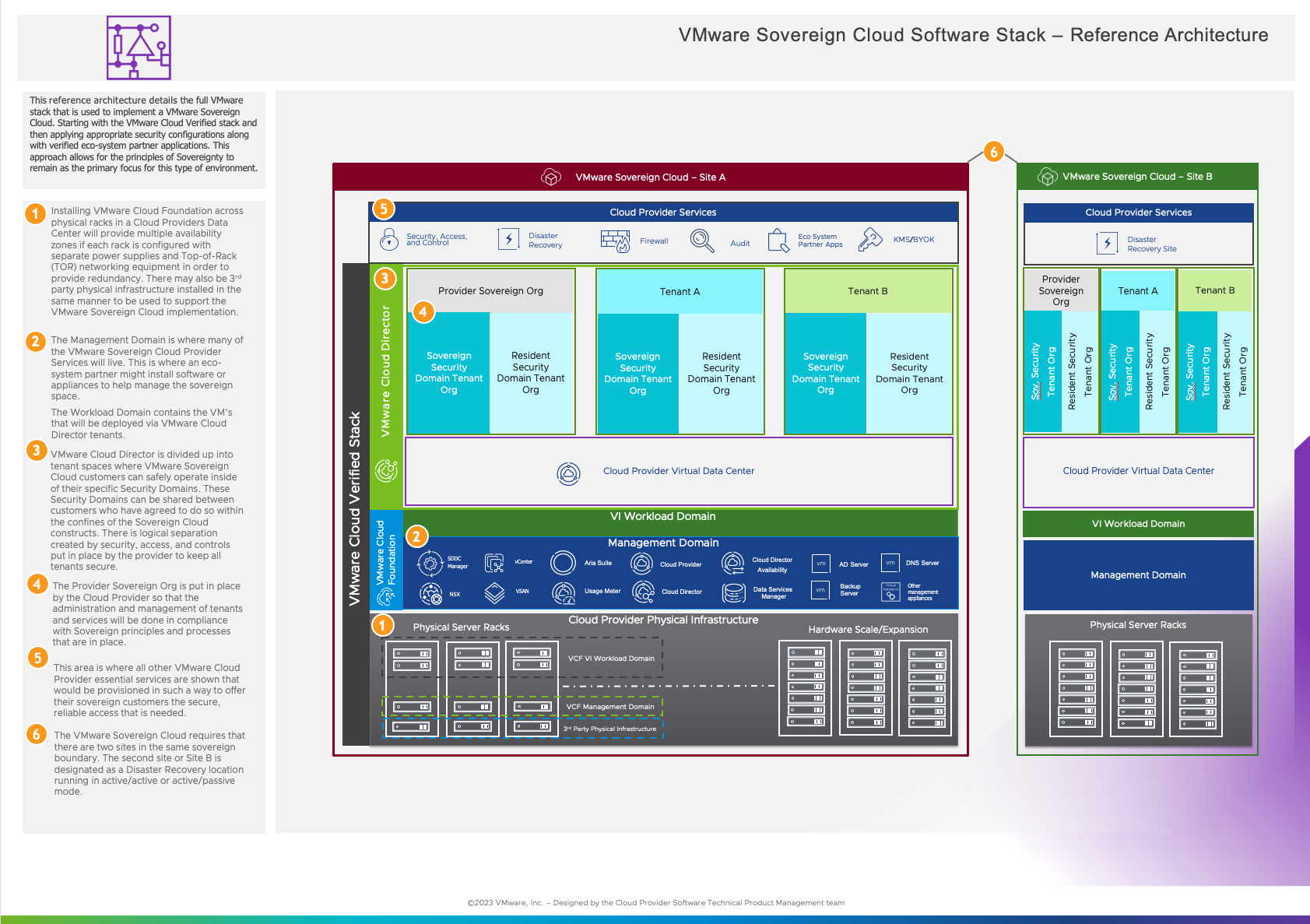
Task: Click the Security, Access, and Control lock icon
Action: pyautogui.click(x=388, y=239)
